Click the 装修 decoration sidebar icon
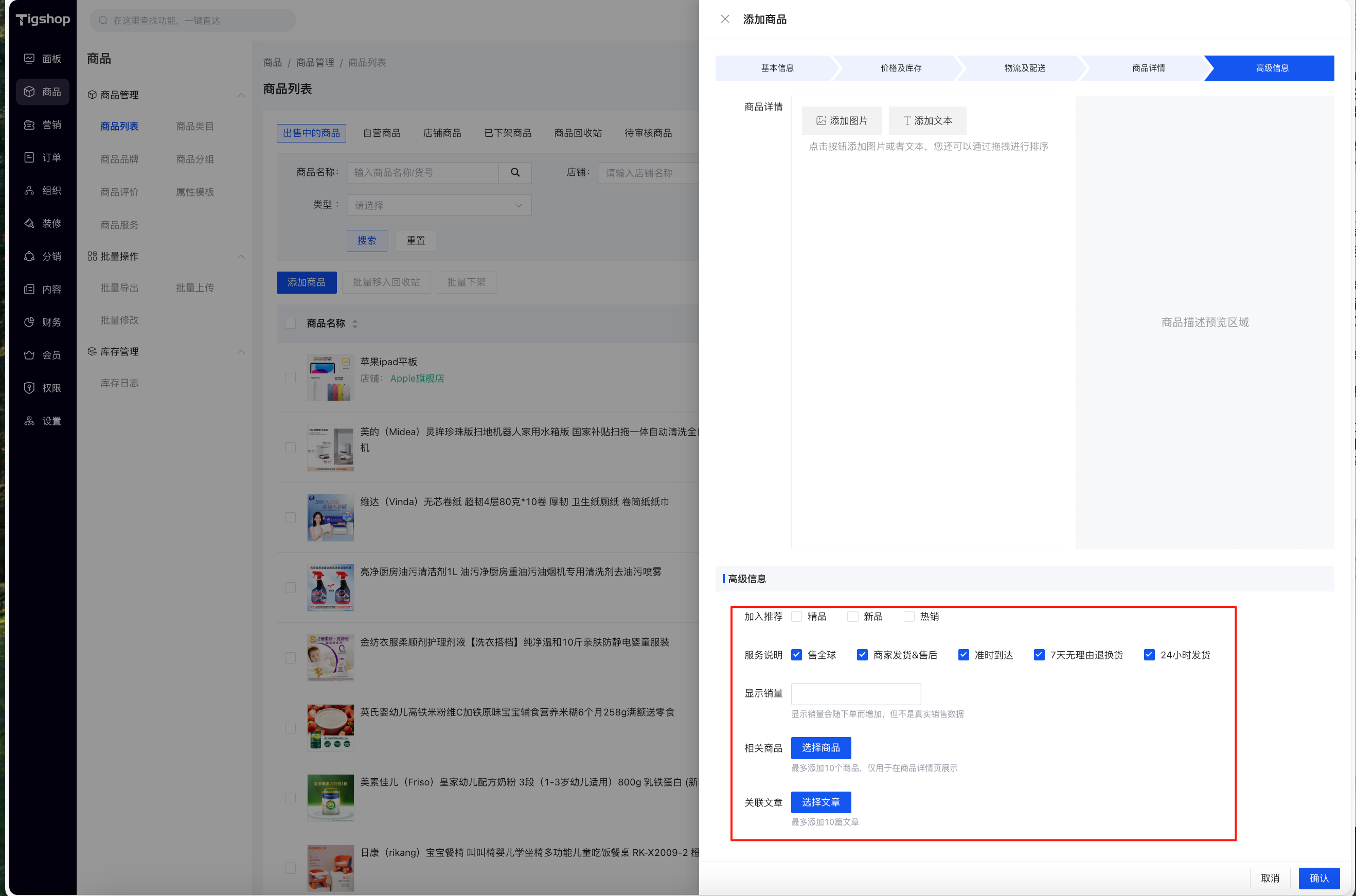This screenshot has width=1356, height=896. pyautogui.click(x=29, y=223)
